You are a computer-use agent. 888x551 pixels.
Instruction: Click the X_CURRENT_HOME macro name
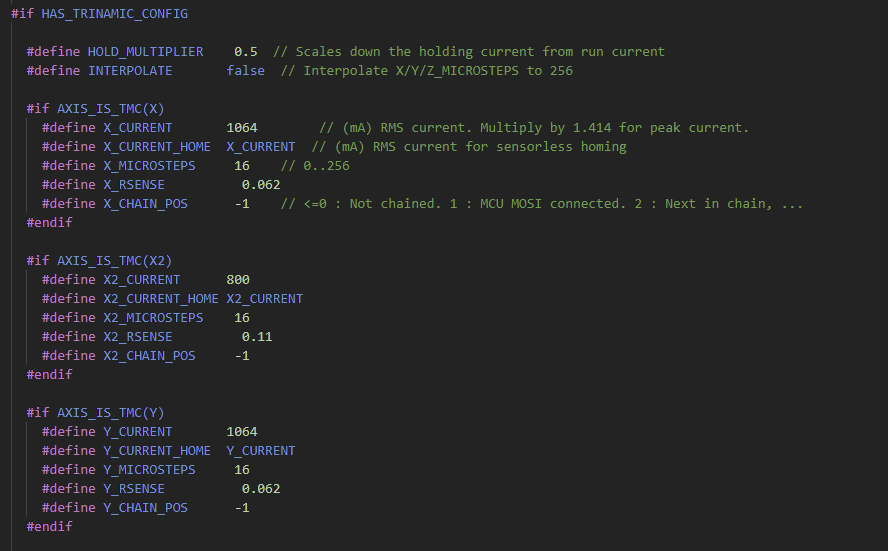tap(157, 147)
